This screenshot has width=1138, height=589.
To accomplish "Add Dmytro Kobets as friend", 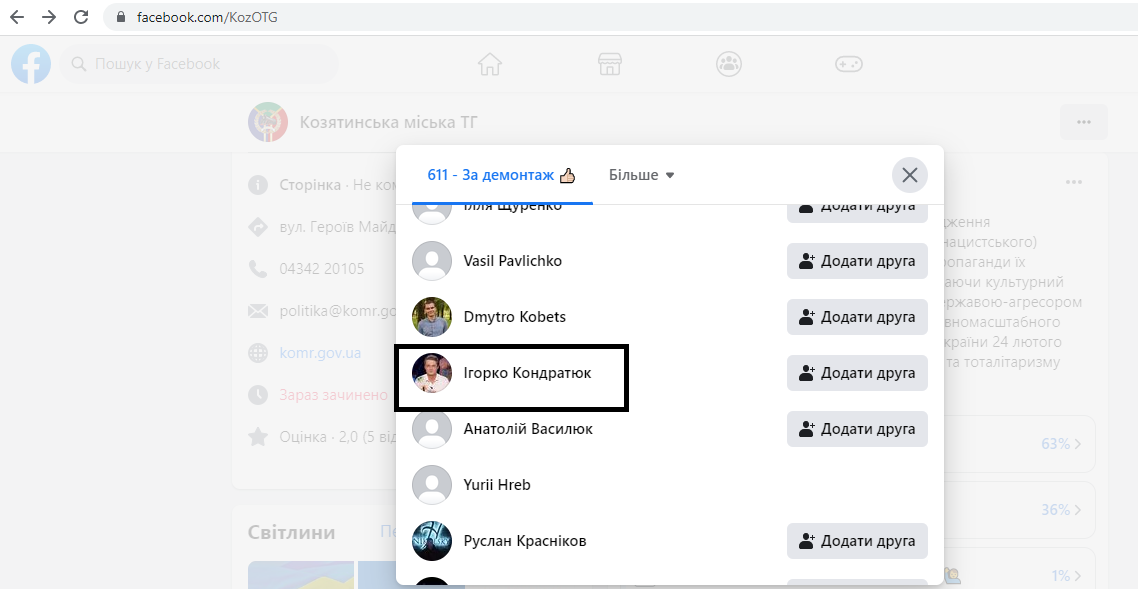I will 857,317.
